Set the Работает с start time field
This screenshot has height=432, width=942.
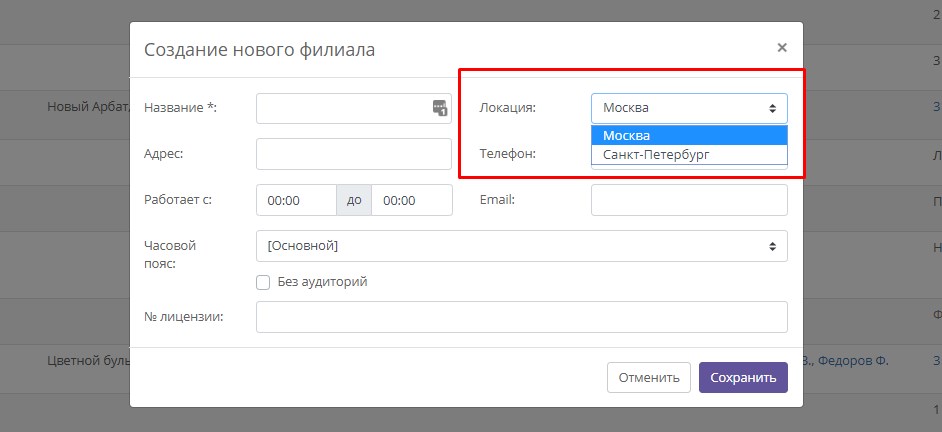tap(296, 200)
